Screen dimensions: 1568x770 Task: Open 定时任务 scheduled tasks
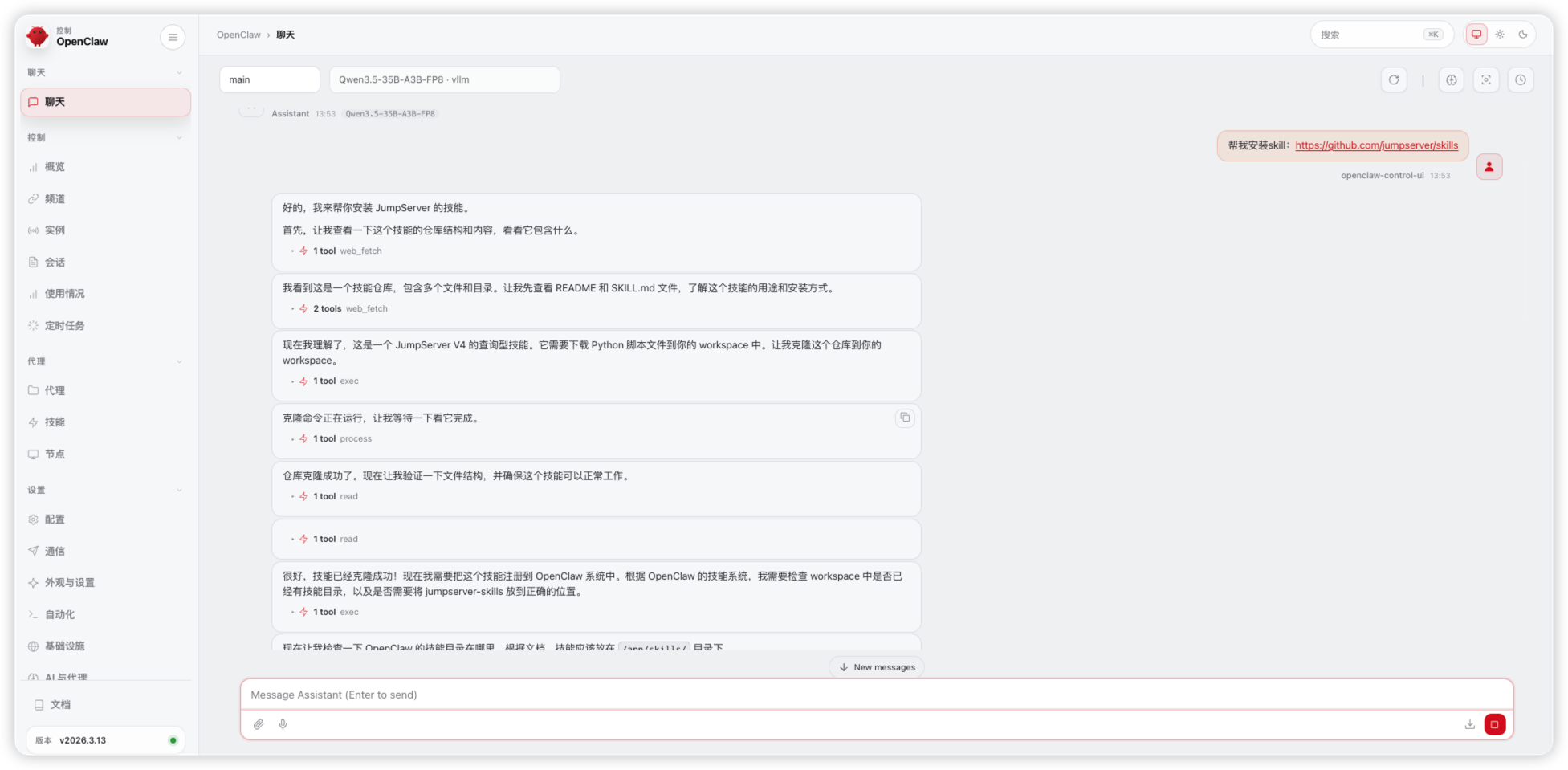(106, 325)
